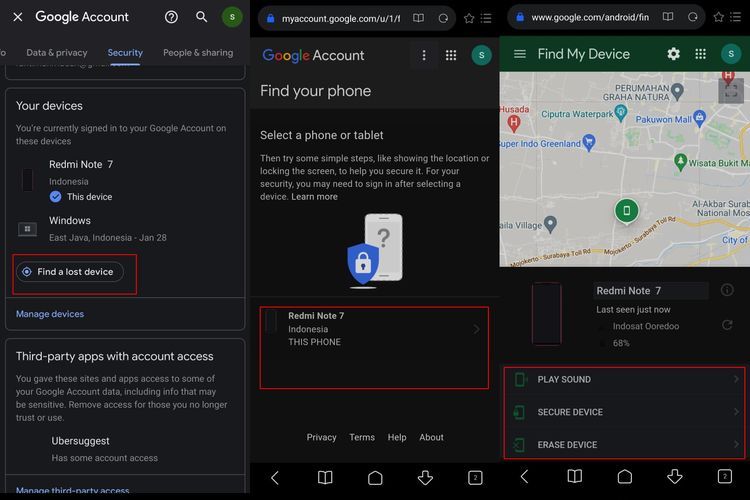Open bookmarks list in myaccount browser toolbar

pos(486,18)
